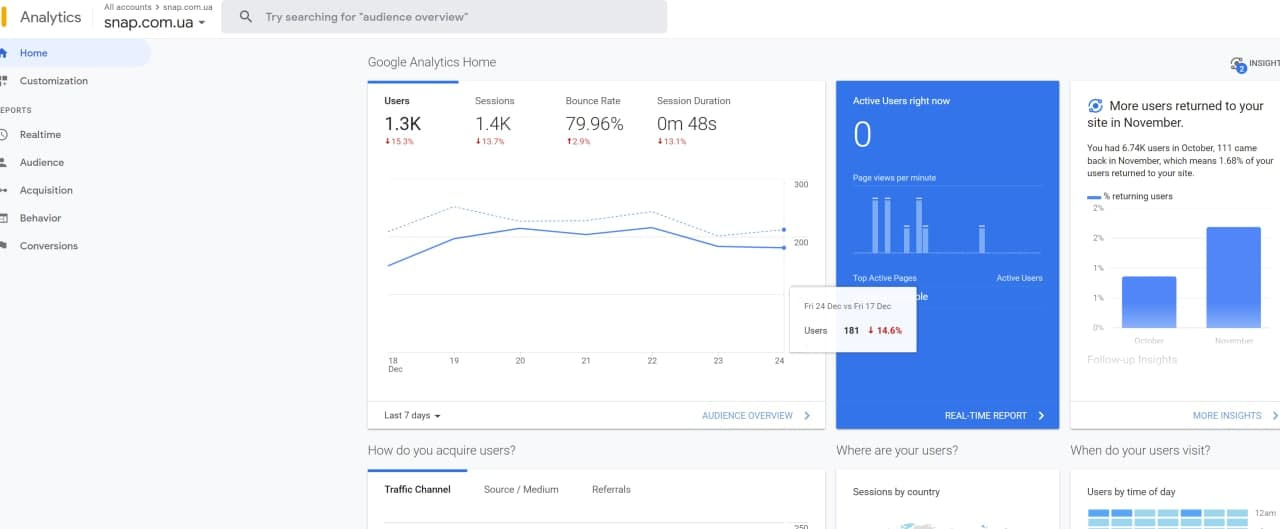Open the Last 7 days dropdown
The height and width of the screenshot is (529, 1280).
[412, 415]
